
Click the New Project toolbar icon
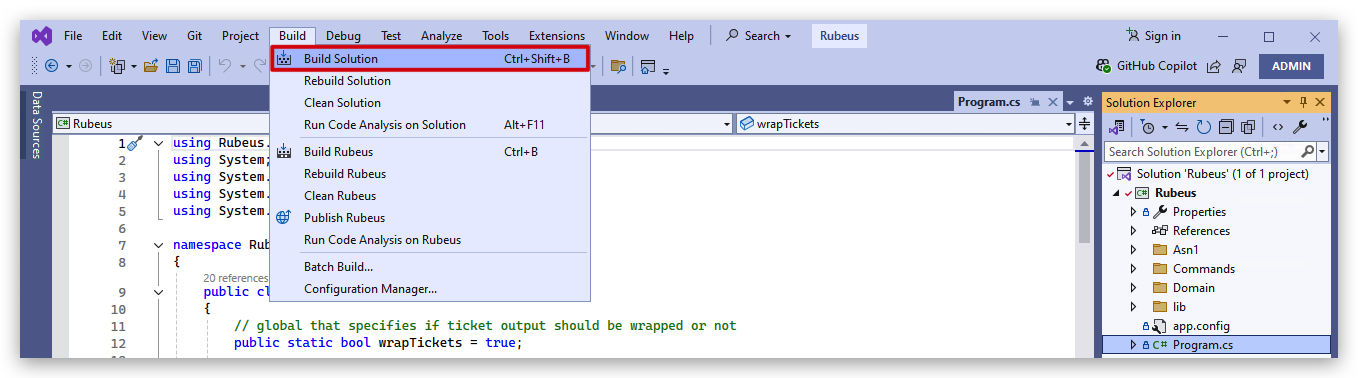[x=118, y=66]
